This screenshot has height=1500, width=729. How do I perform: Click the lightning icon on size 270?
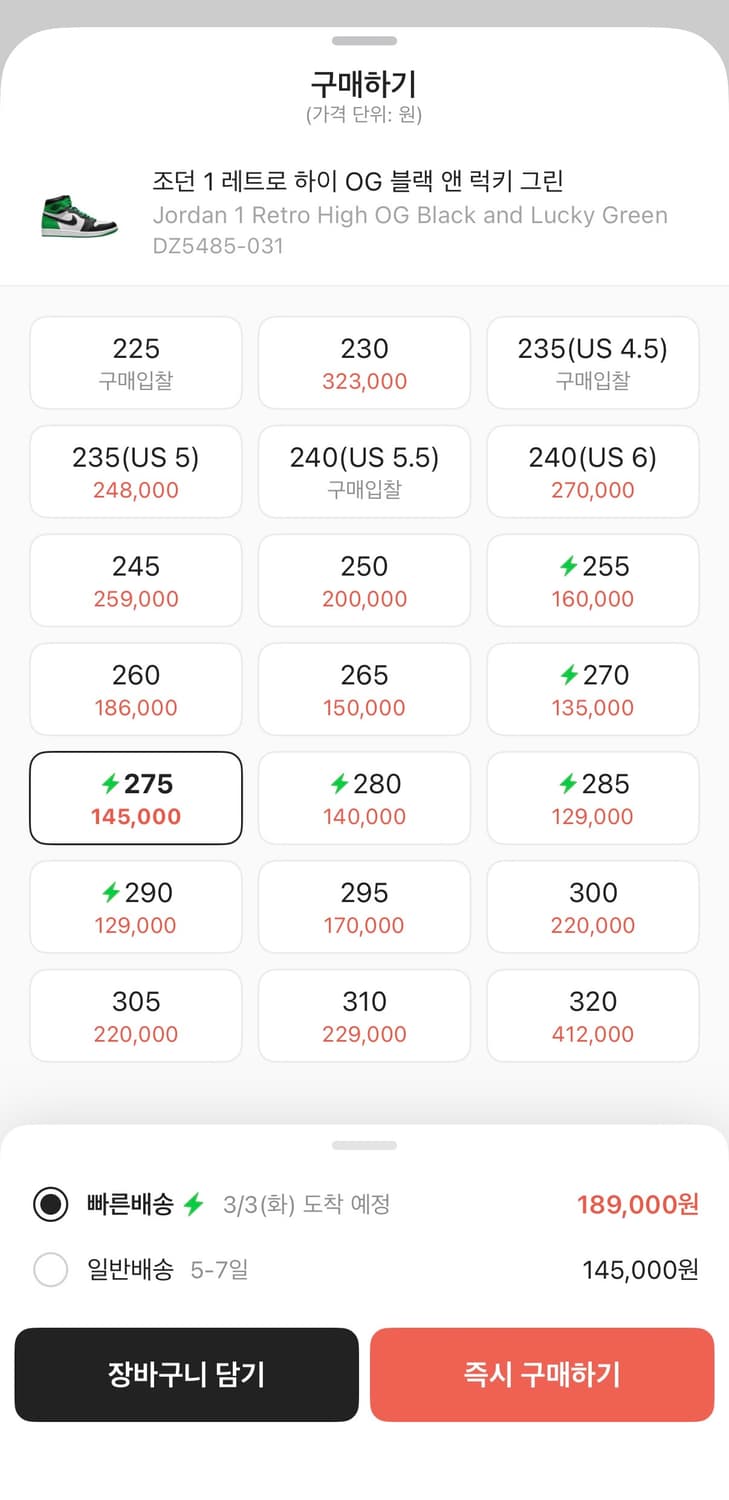pyautogui.click(x=569, y=675)
